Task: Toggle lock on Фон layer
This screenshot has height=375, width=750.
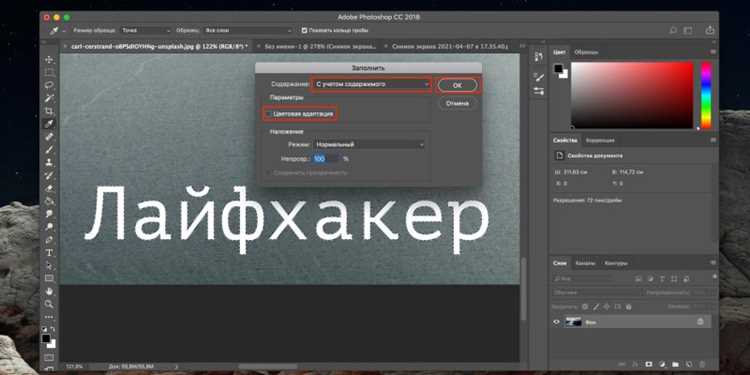Action: pos(700,322)
